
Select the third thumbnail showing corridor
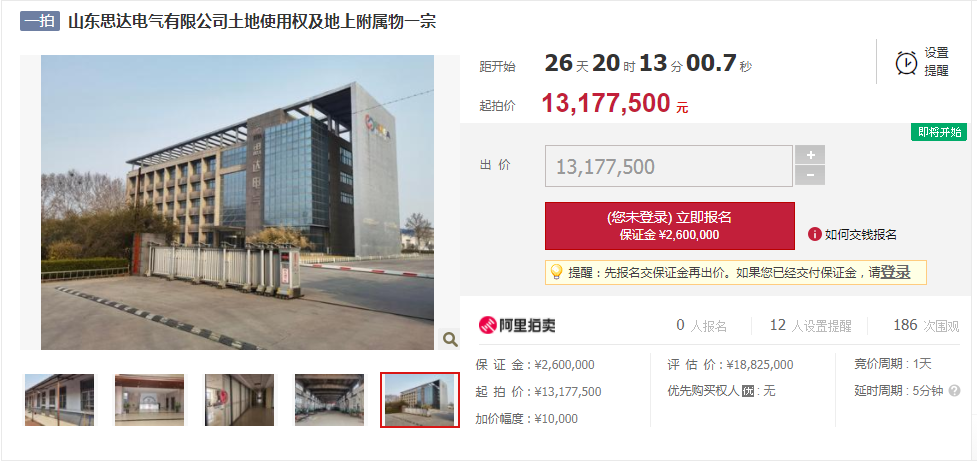[239, 400]
